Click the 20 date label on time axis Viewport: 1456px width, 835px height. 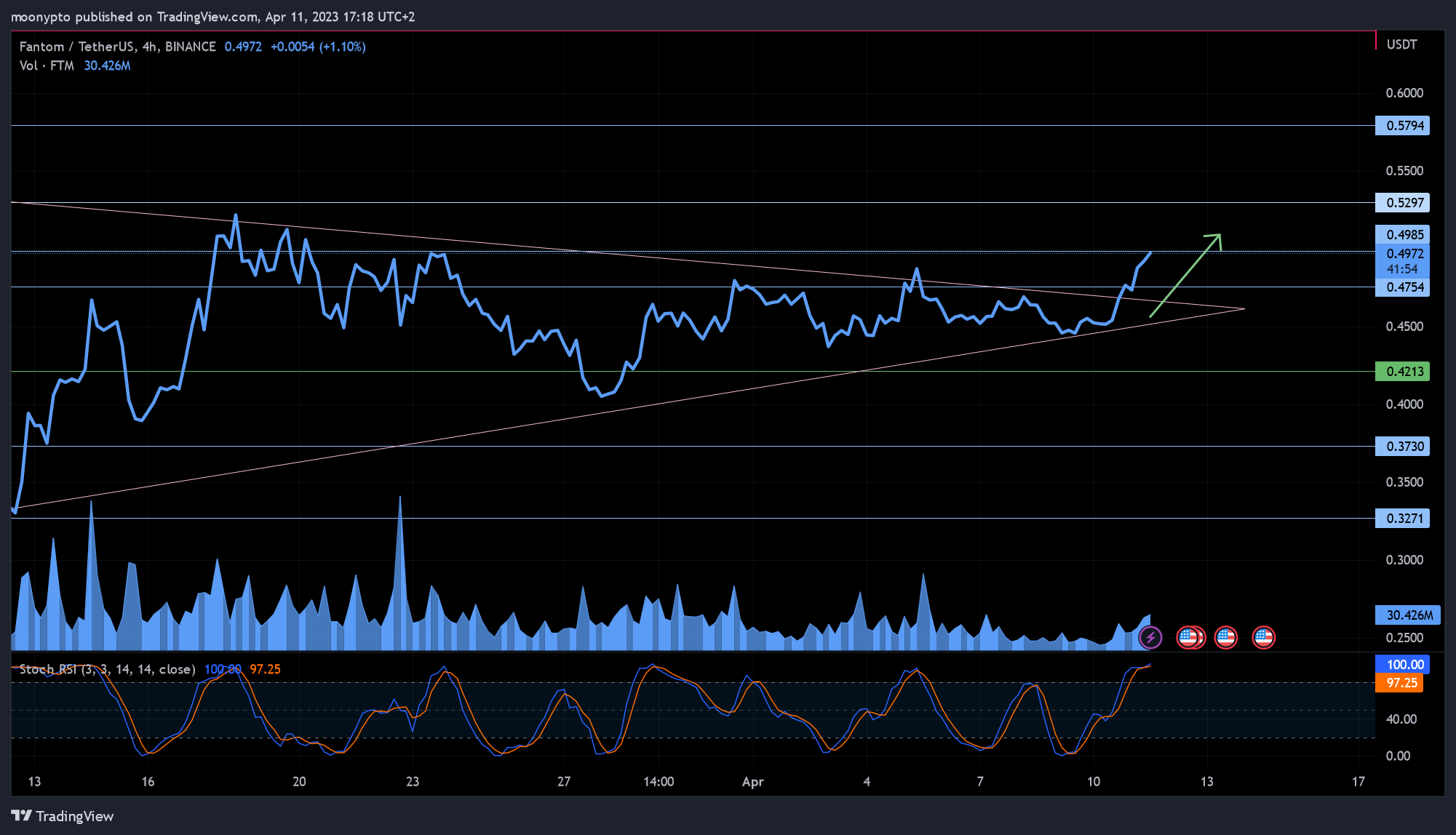(299, 782)
